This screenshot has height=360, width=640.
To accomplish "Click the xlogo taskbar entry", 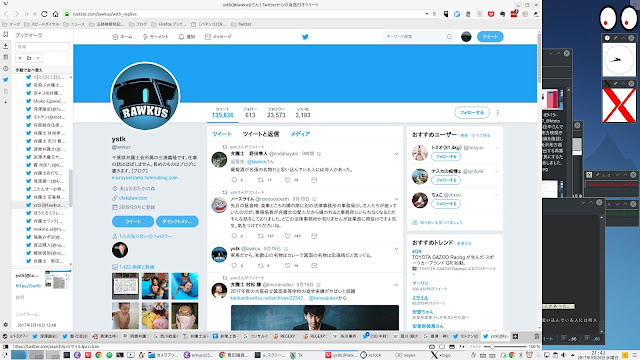I will click(441, 355).
